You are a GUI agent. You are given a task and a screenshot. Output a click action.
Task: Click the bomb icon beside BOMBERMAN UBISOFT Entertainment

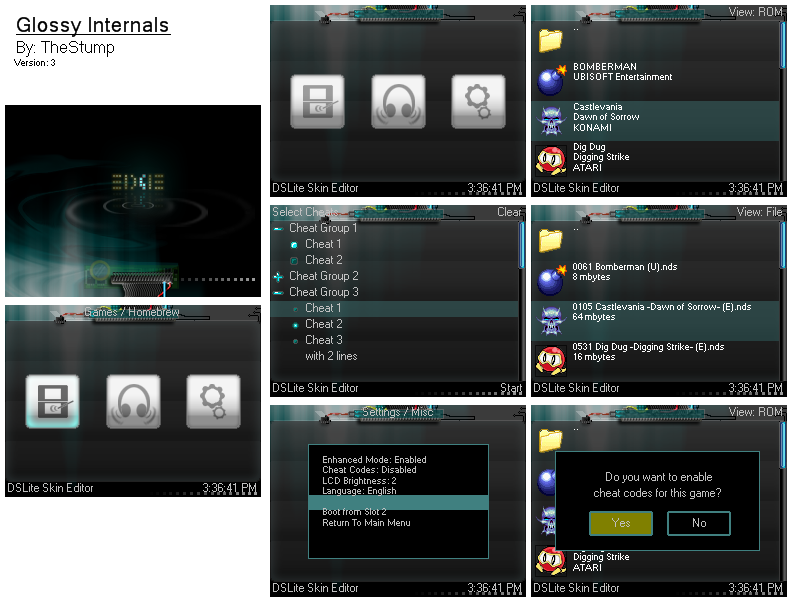pyautogui.click(x=551, y=80)
